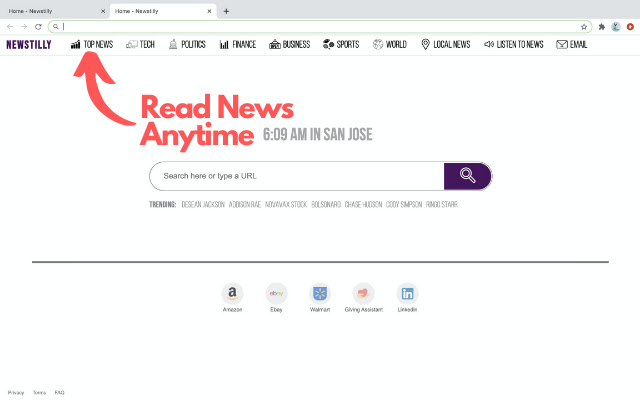
Task: Click trending topic Novavax Stock
Action: (x=286, y=204)
